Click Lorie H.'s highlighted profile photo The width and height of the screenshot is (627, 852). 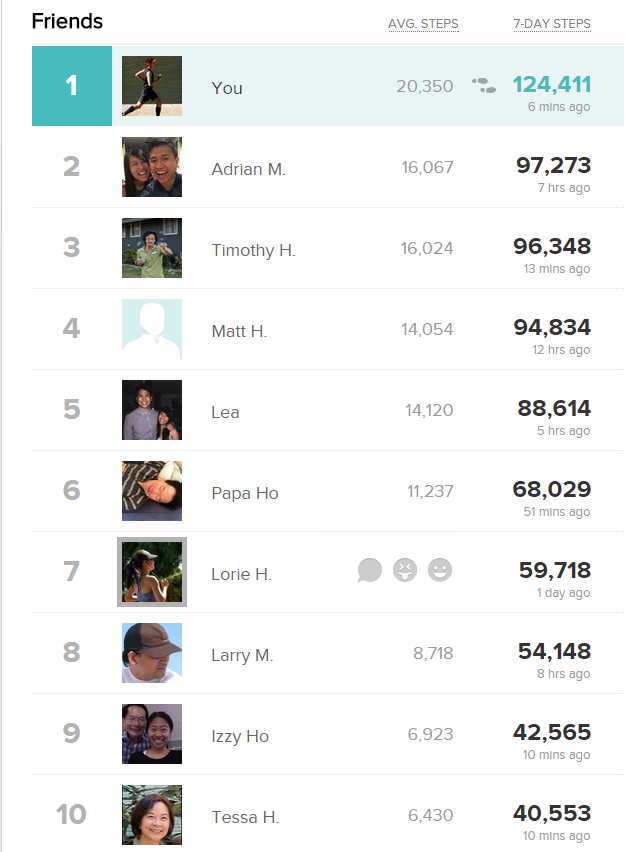coord(152,572)
